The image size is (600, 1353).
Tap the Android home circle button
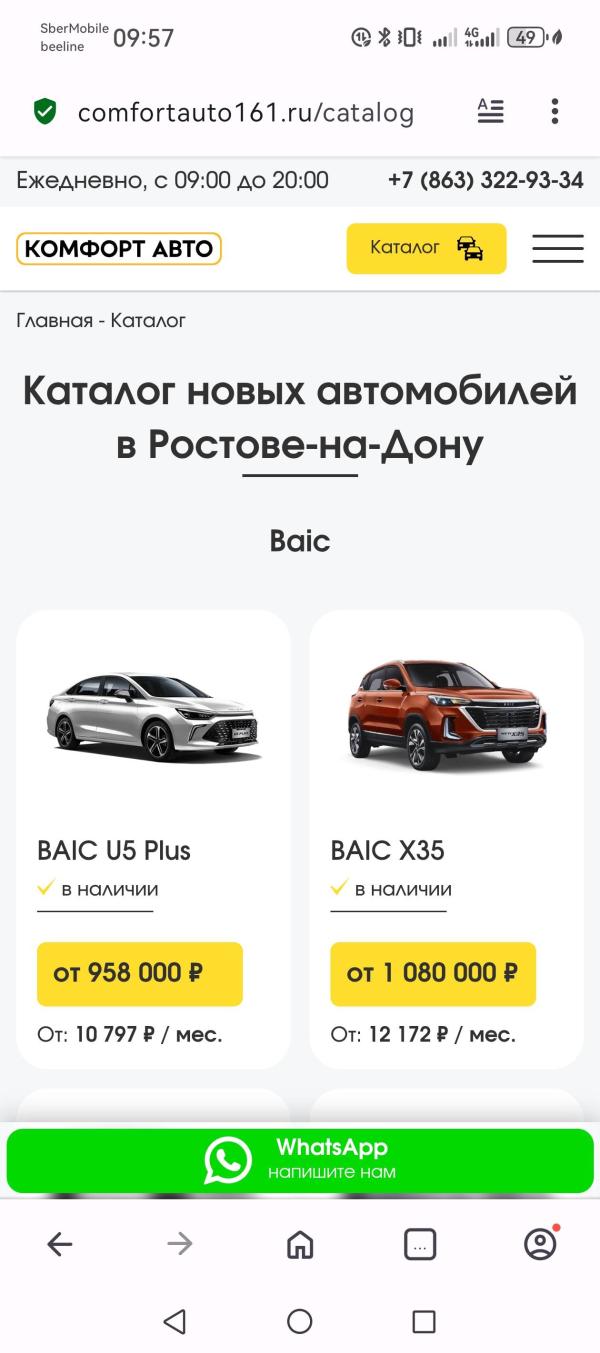pos(300,1322)
